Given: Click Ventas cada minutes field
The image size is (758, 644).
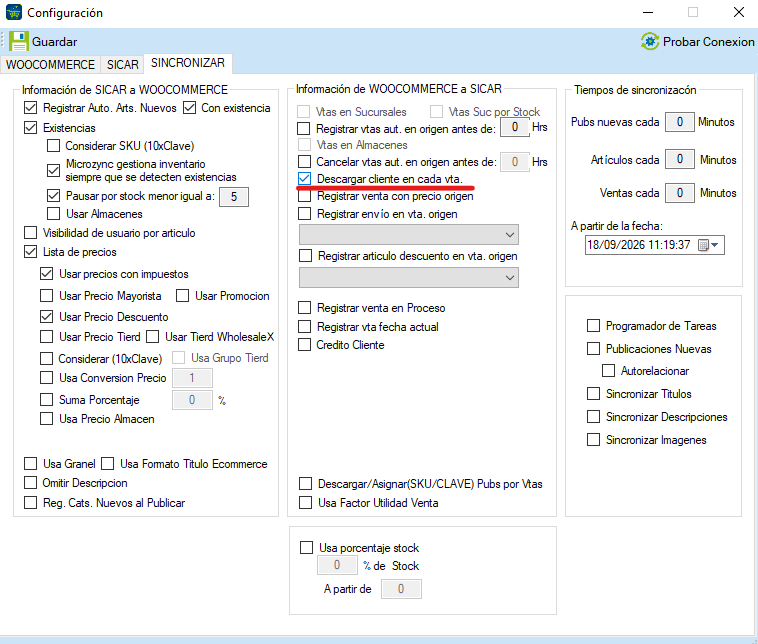Looking at the screenshot, I should pyautogui.click(x=679, y=193).
